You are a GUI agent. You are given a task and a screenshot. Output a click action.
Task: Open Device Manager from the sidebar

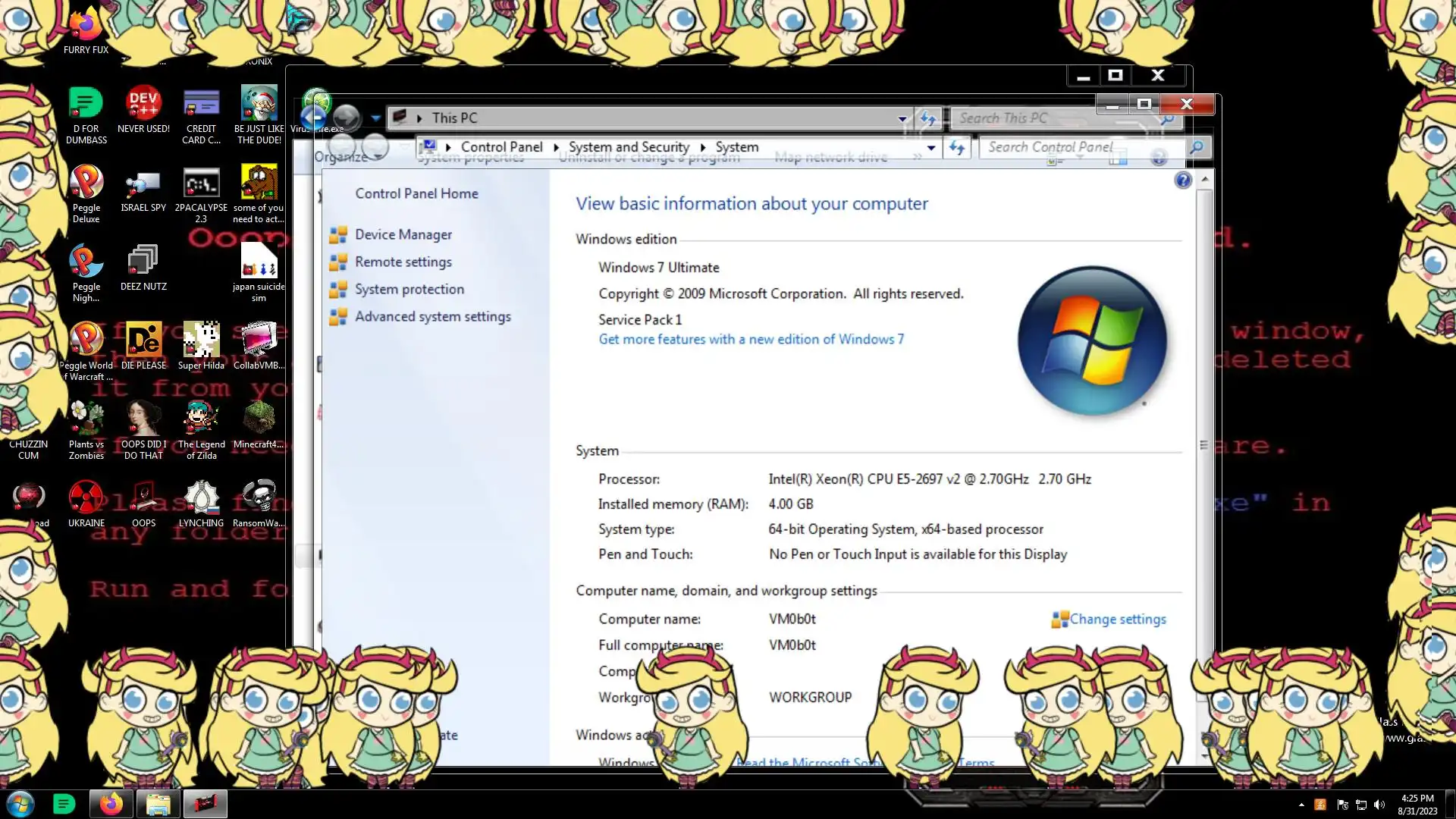(403, 235)
